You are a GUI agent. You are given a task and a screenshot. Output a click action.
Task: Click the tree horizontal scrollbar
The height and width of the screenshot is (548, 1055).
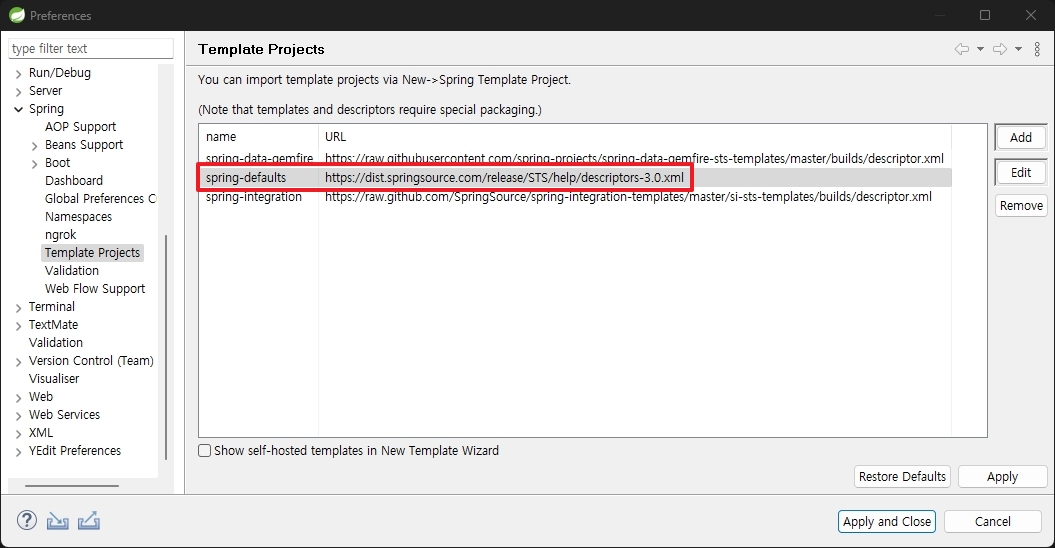pyautogui.click(x=72, y=485)
